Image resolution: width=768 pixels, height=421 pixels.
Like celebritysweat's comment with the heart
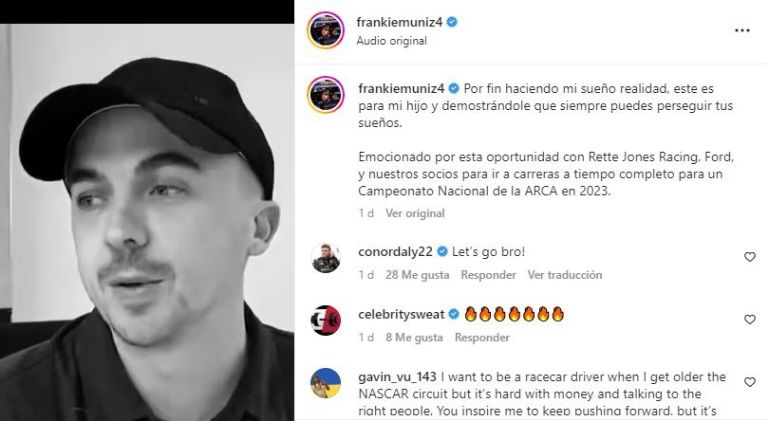coord(750,320)
